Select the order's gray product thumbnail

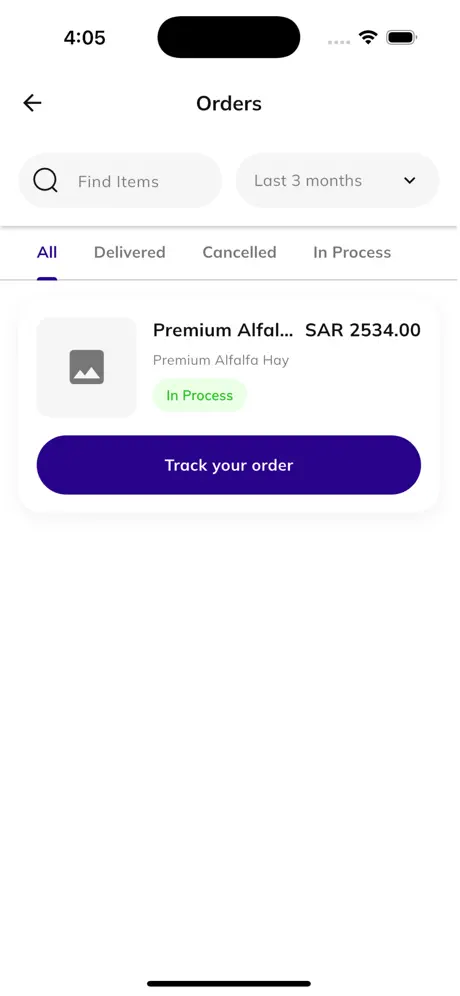[86, 367]
